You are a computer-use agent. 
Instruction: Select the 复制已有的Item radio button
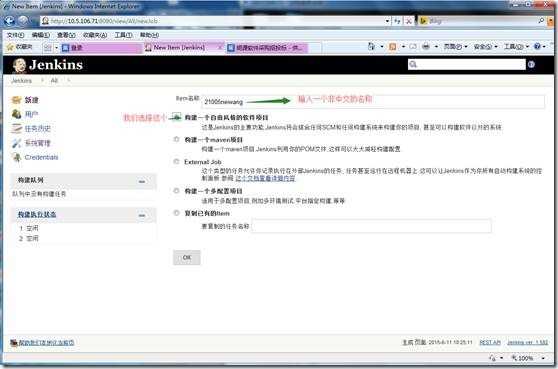tap(176, 213)
